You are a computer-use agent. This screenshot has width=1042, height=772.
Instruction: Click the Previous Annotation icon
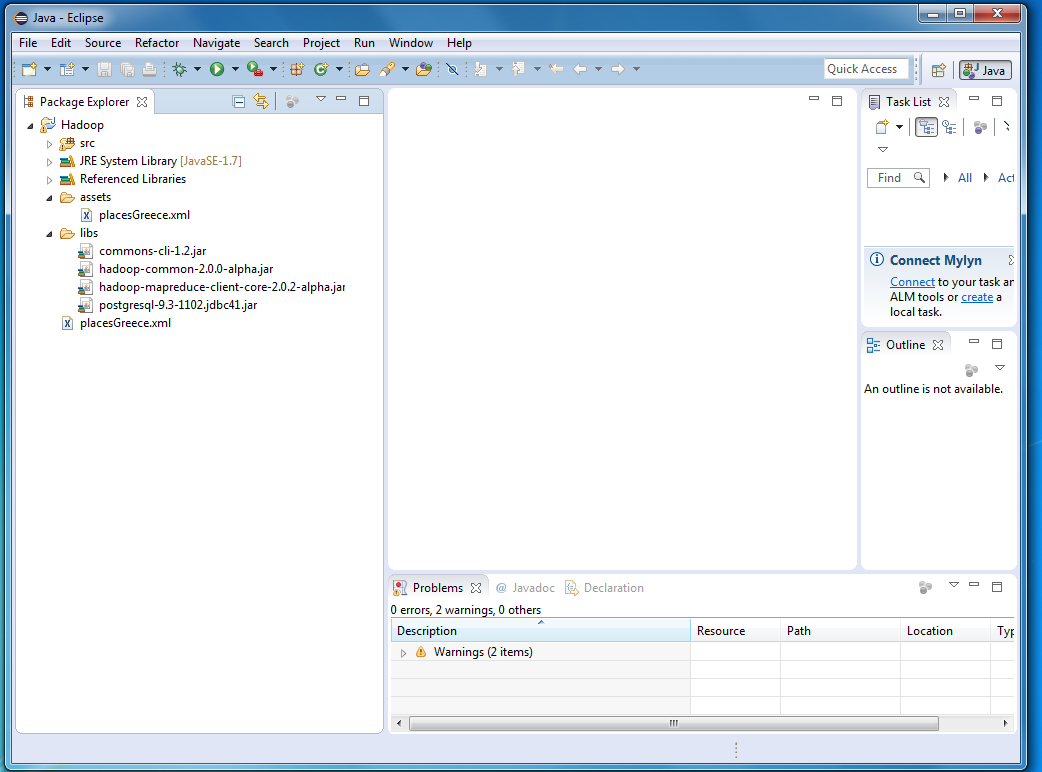(x=518, y=69)
